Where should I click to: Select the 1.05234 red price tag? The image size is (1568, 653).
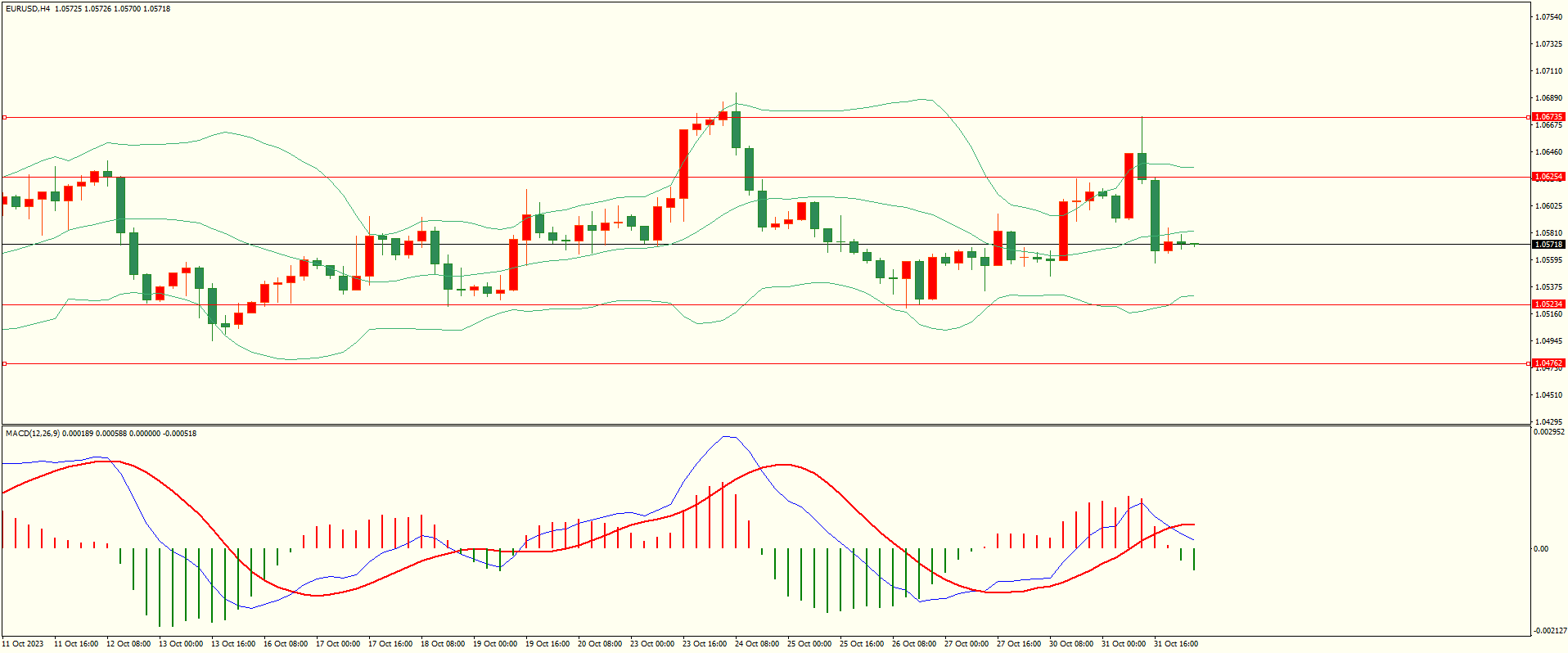click(x=1548, y=304)
